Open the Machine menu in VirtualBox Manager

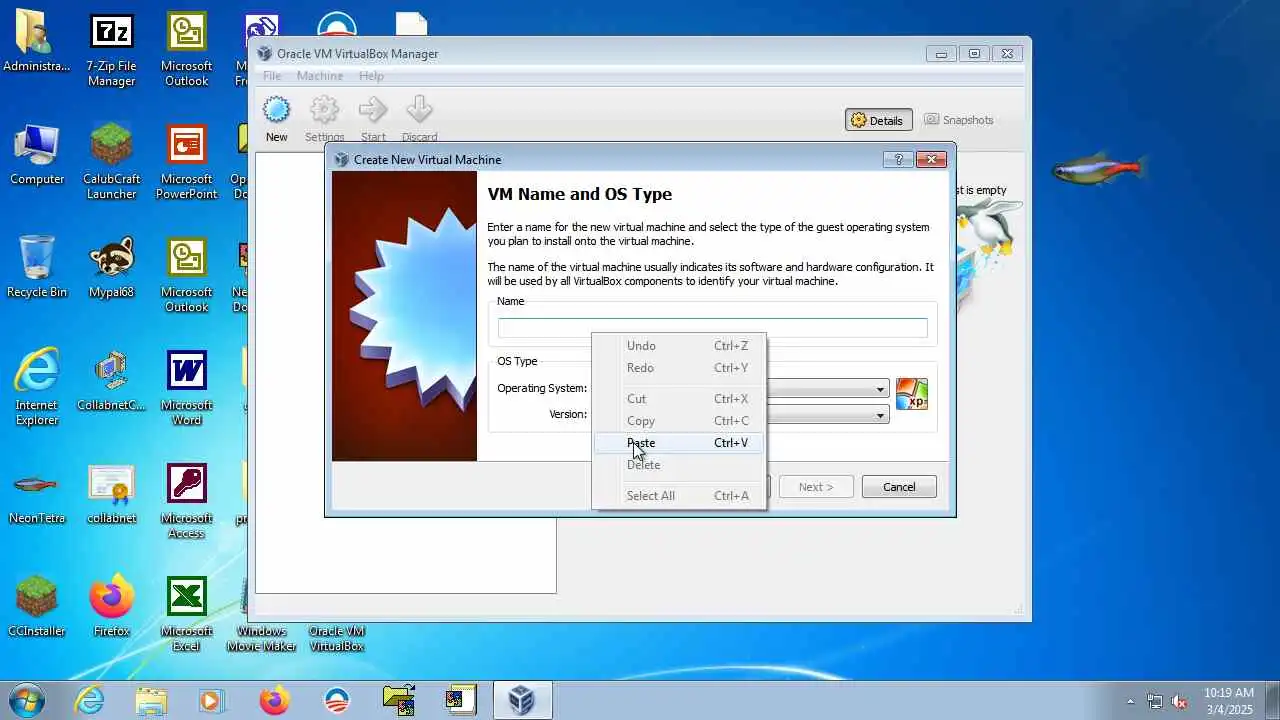click(x=320, y=76)
